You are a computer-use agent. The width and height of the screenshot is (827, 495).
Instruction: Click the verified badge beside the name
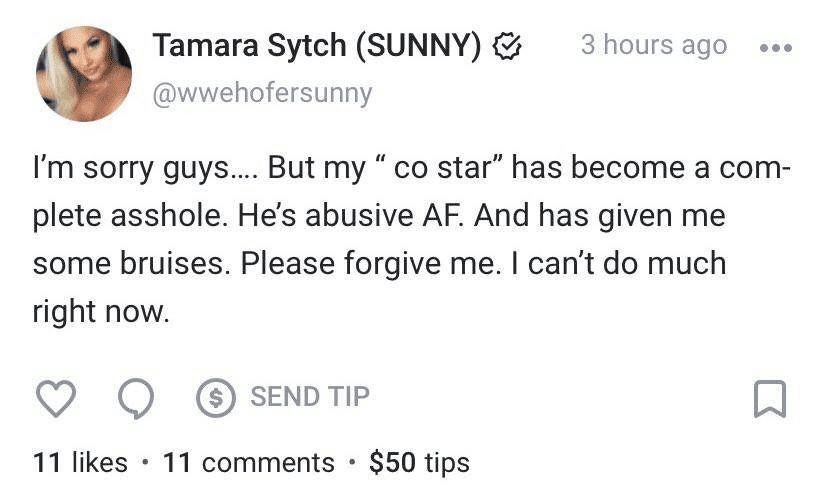point(508,46)
